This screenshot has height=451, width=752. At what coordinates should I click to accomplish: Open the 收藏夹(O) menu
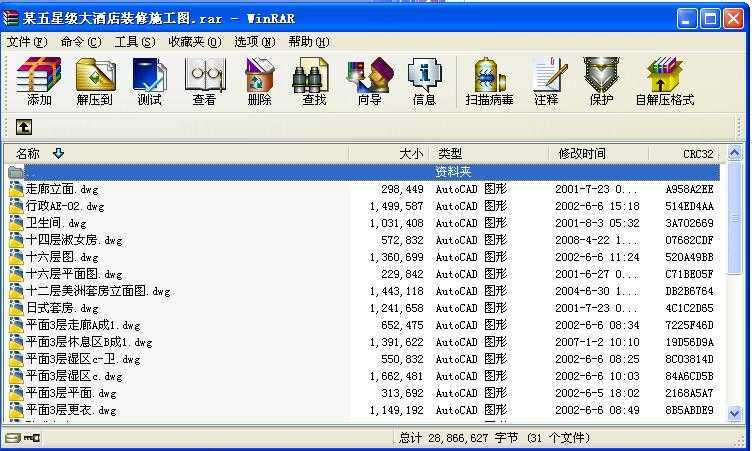(195, 42)
